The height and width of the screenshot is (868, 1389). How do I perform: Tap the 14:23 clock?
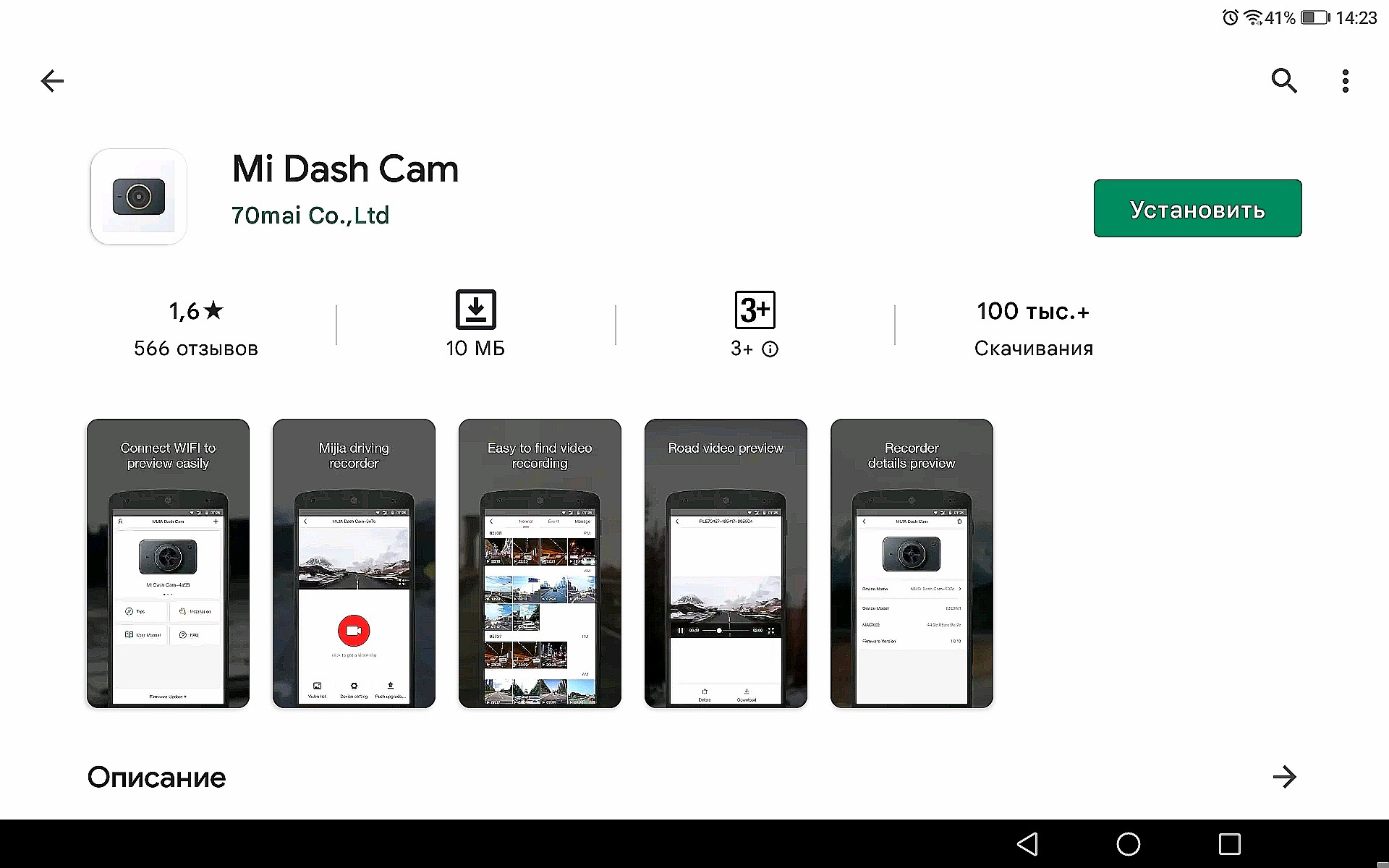point(1356,17)
